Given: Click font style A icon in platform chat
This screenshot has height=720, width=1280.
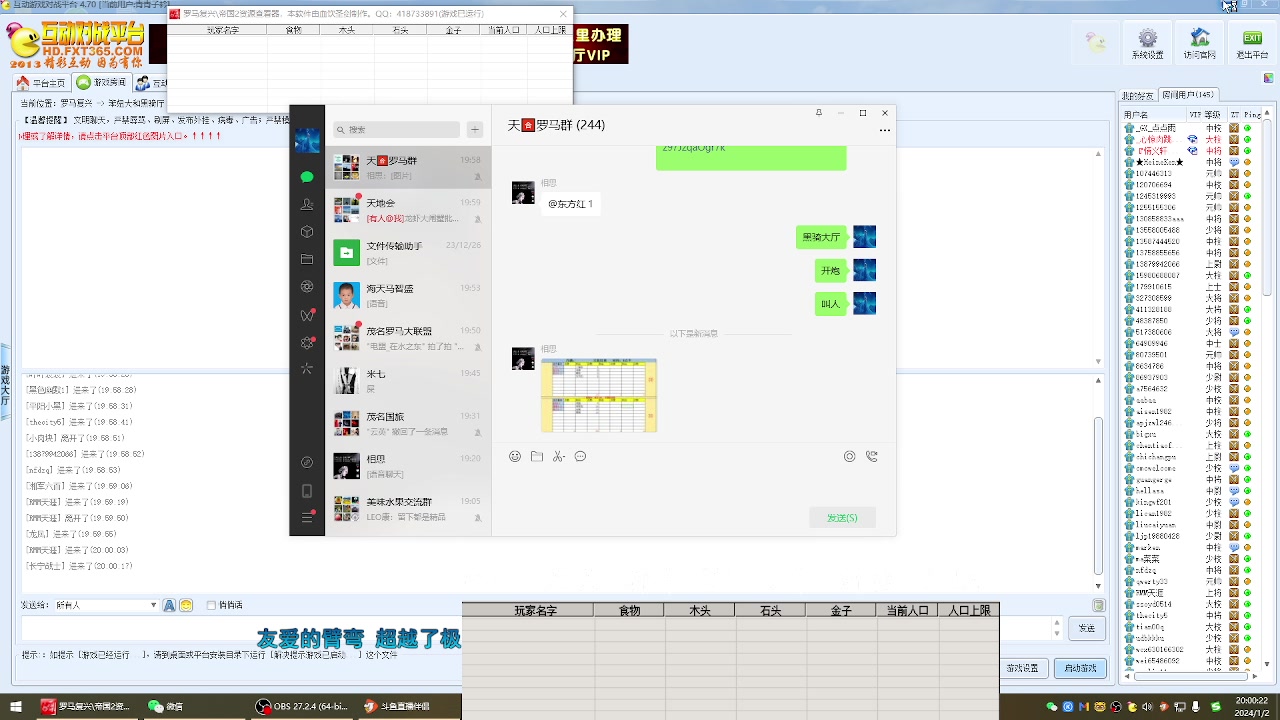Looking at the screenshot, I should (x=169, y=605).
